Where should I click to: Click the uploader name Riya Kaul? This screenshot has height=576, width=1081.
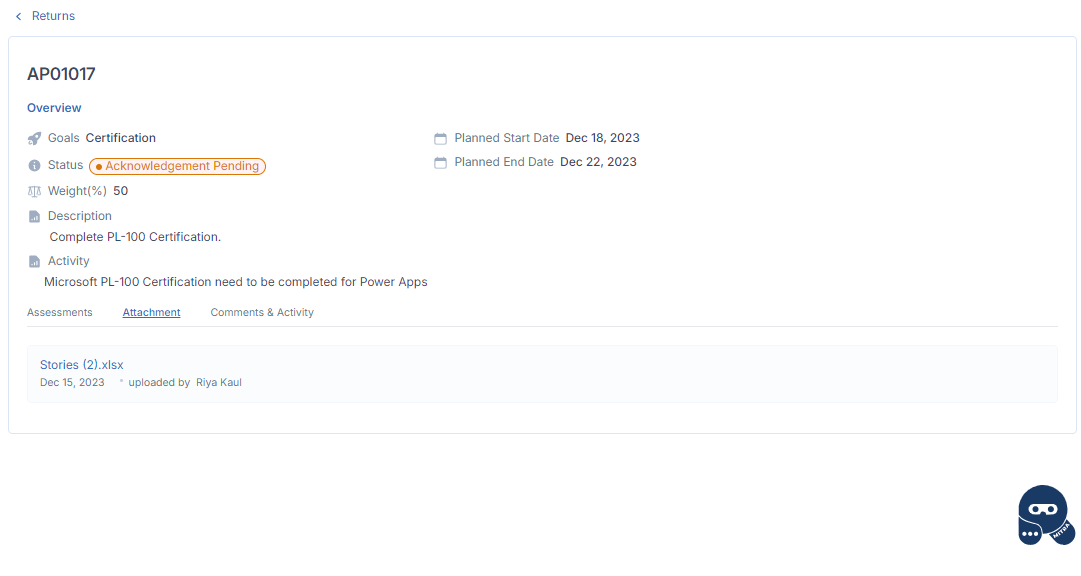coord(219,382)
